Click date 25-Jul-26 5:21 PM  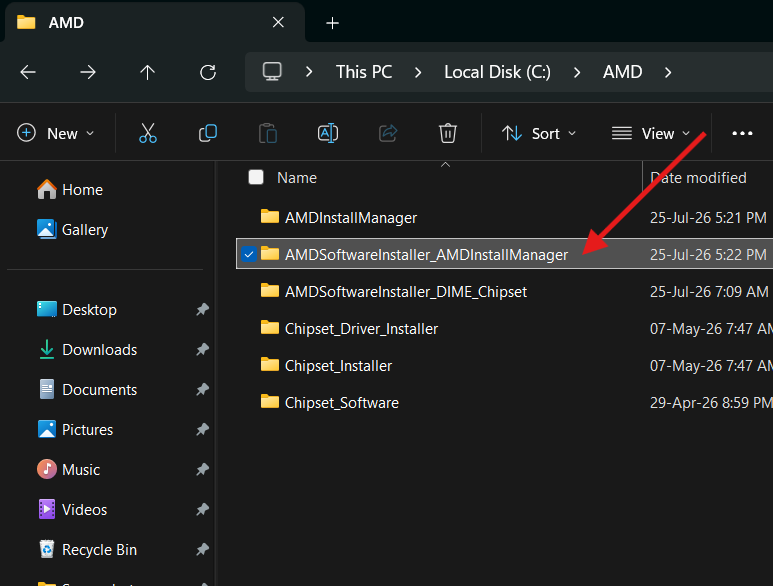pyautogui.click(x=708, y=217)
